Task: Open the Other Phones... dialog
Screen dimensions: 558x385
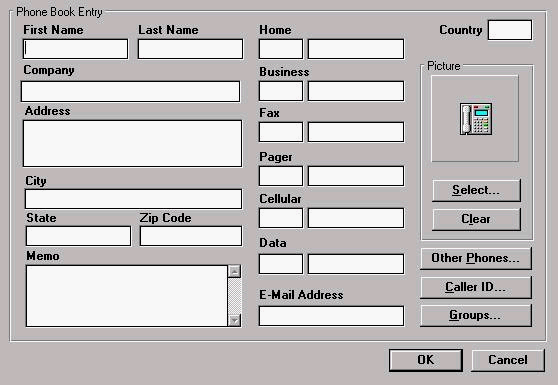Action: click(476, 258)
